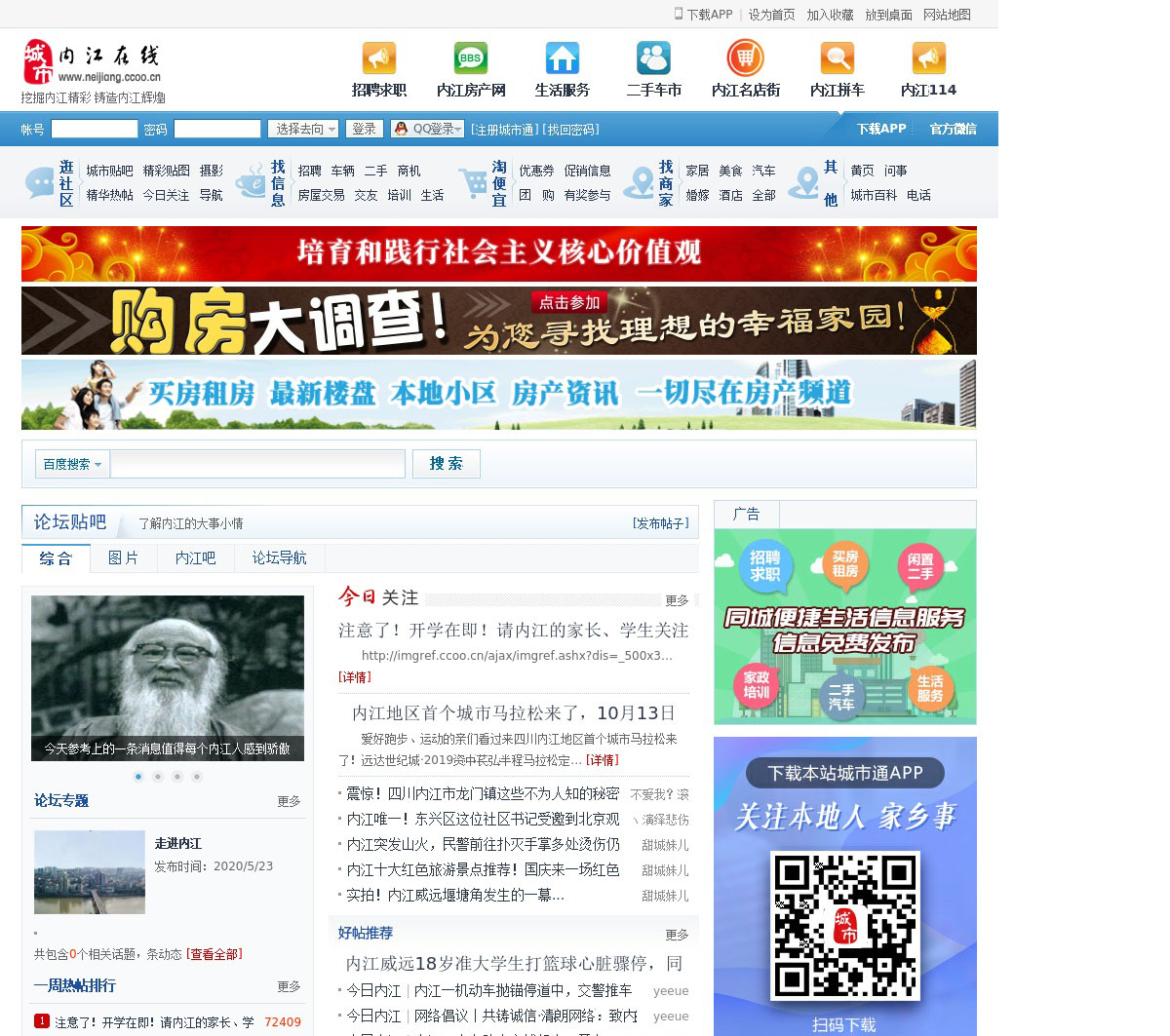The image size is (1170, 1036).
Task: Open the 购房大调查 banner
Action: point(499,321)
